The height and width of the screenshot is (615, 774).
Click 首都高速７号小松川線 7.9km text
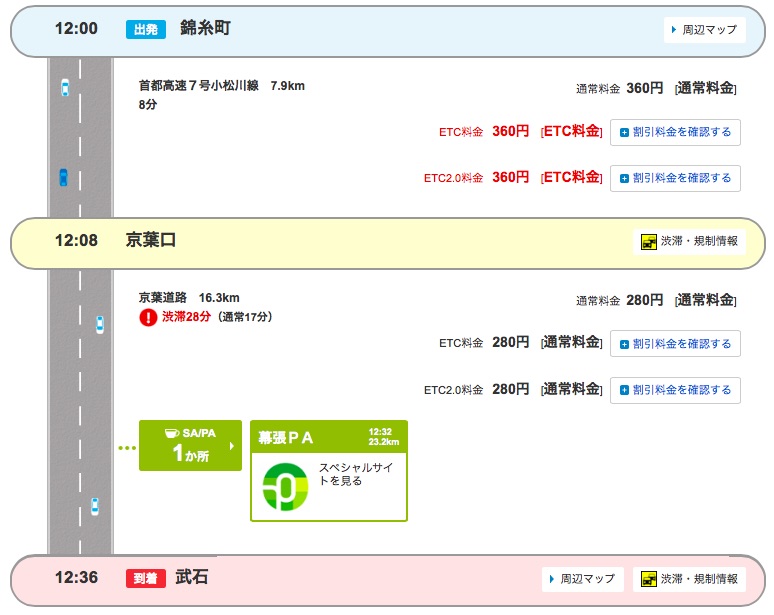click(x=222, y=86)
